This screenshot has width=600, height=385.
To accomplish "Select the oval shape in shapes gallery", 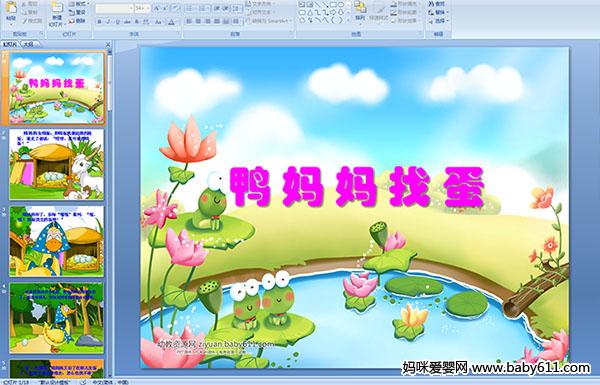I will point(341,5).
